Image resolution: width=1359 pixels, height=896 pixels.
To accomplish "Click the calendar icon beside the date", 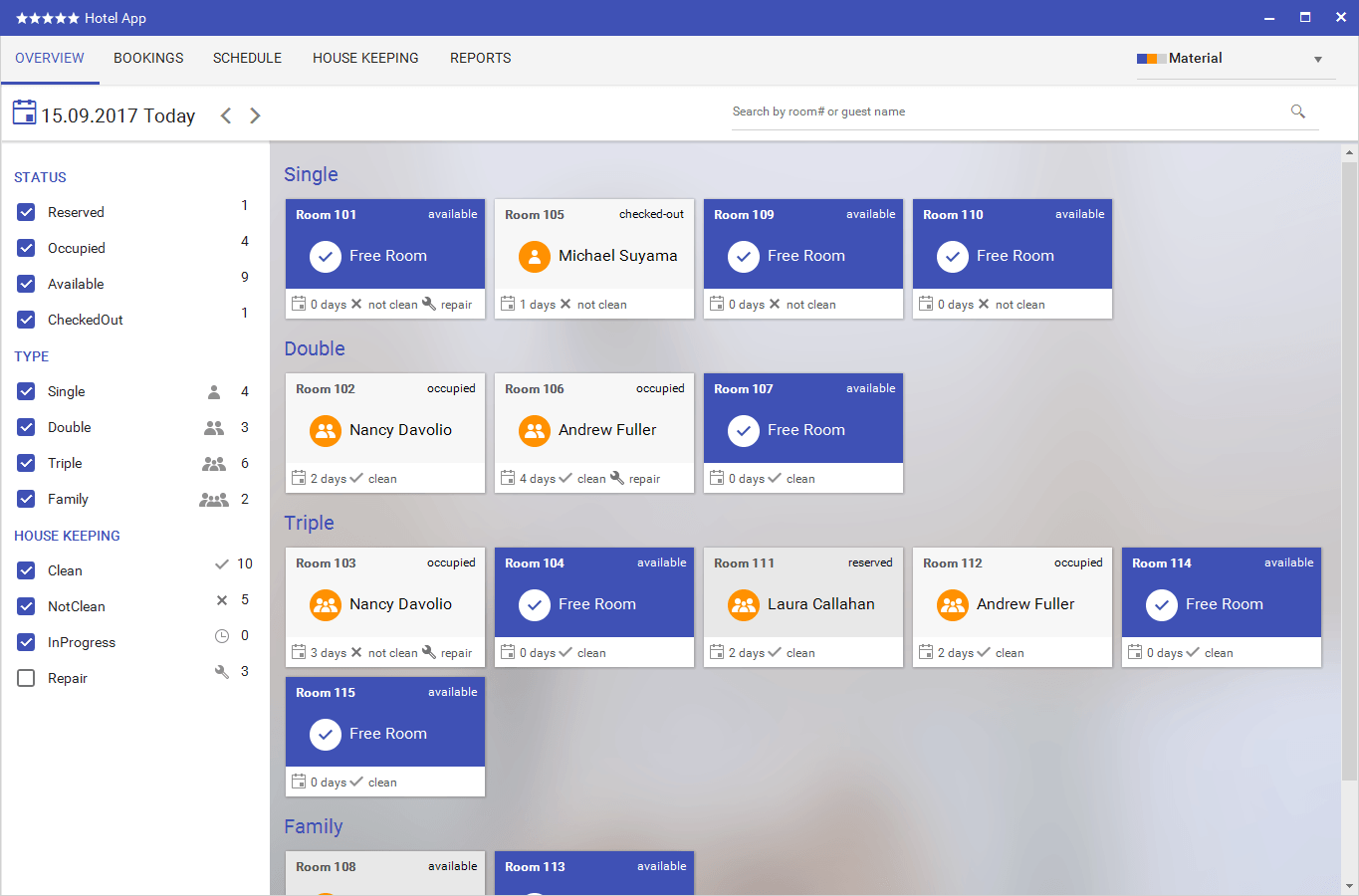I will tap(25, 112).
